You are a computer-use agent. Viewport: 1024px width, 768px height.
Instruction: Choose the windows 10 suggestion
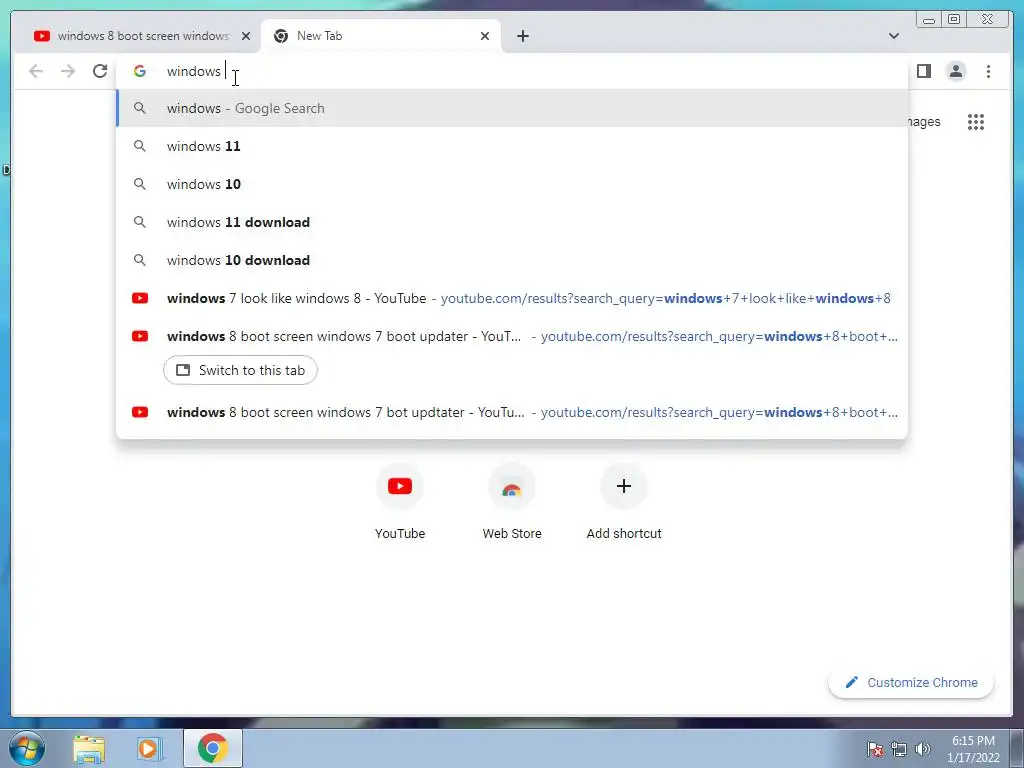coord(512,184)
